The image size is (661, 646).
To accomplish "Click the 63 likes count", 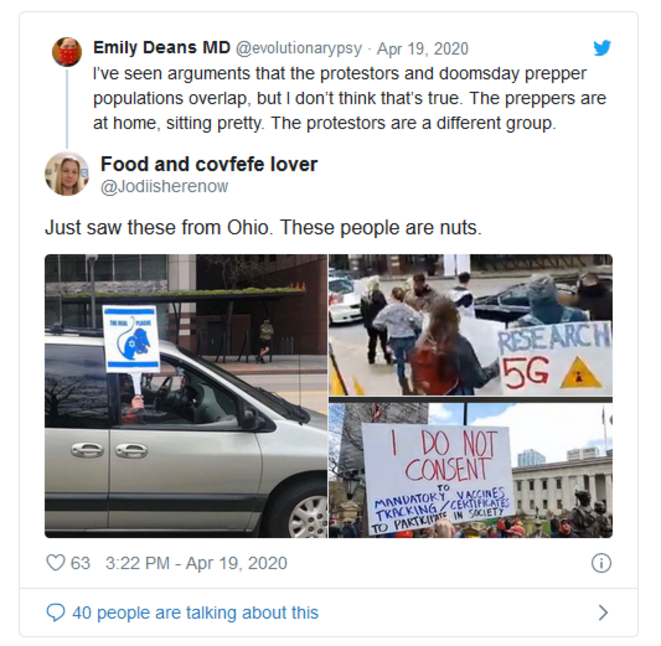I will click(80, 563).
